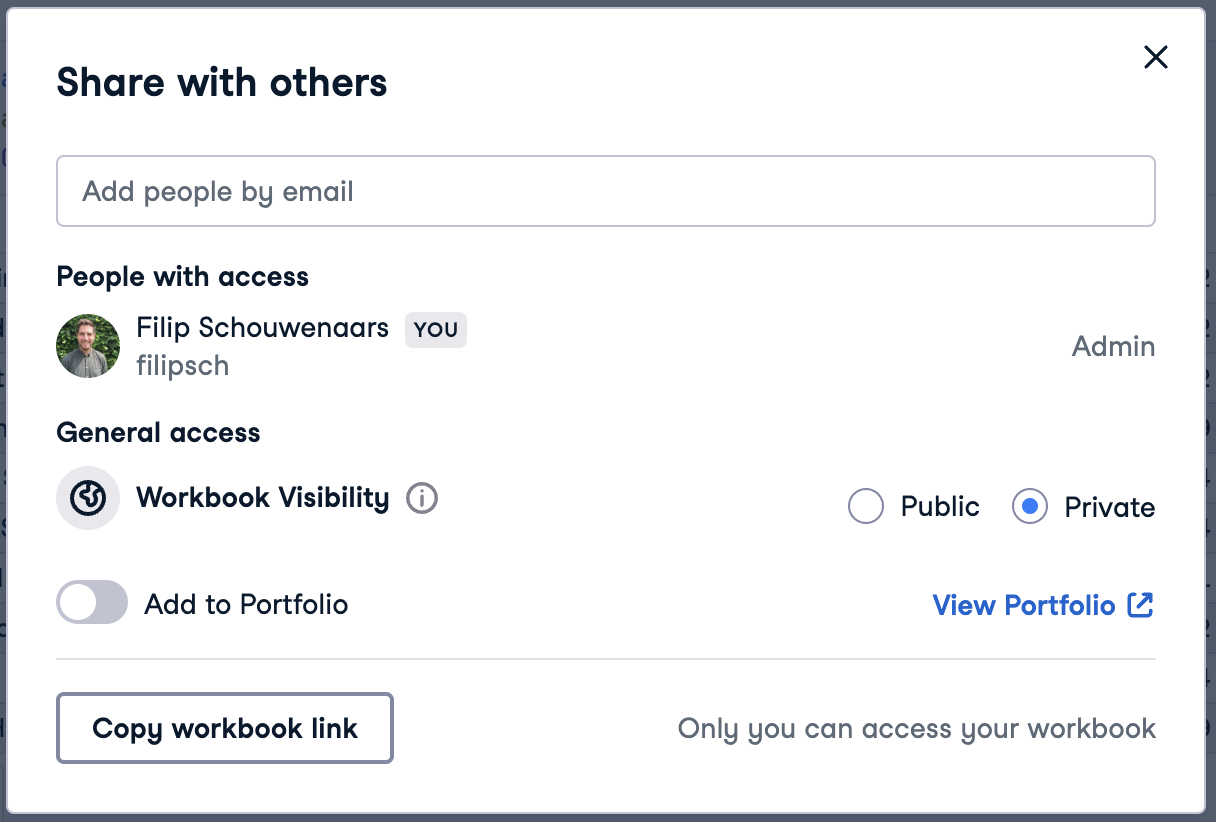Click the General access heading
The width and height of the screenshot is (1216, 822).
[x=158, y=432]
